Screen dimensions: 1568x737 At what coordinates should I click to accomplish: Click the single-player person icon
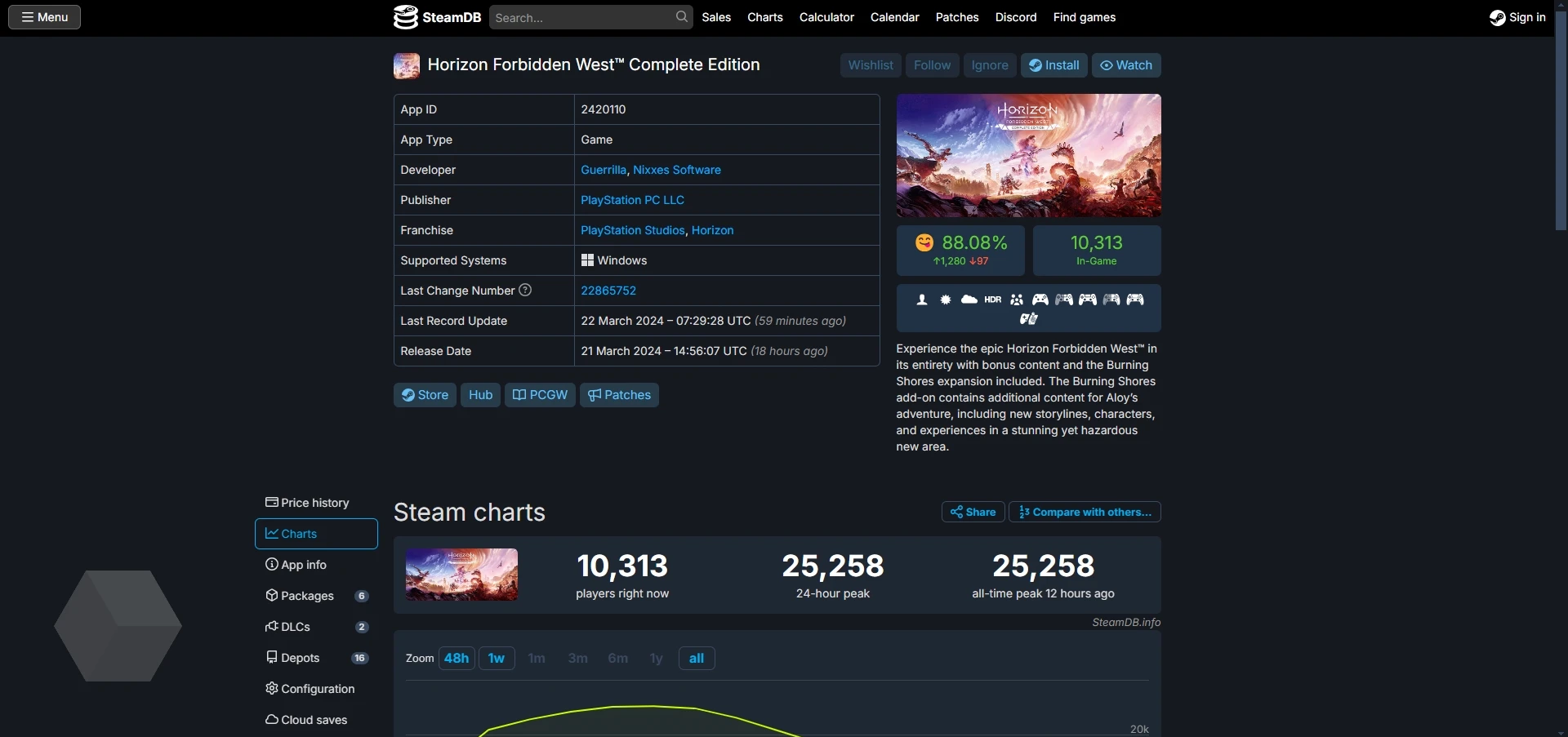(921, 300)
